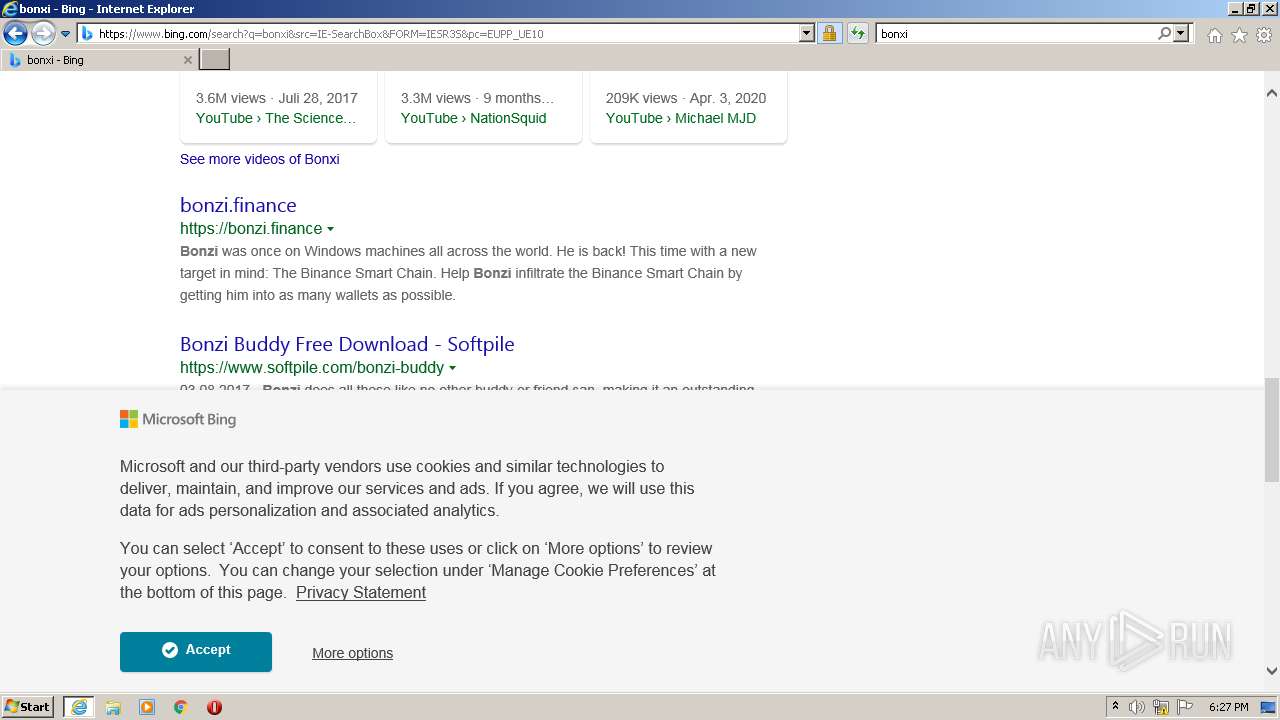Open a new blank tab
1280x720 pixels.
click(x=215, y=60)
